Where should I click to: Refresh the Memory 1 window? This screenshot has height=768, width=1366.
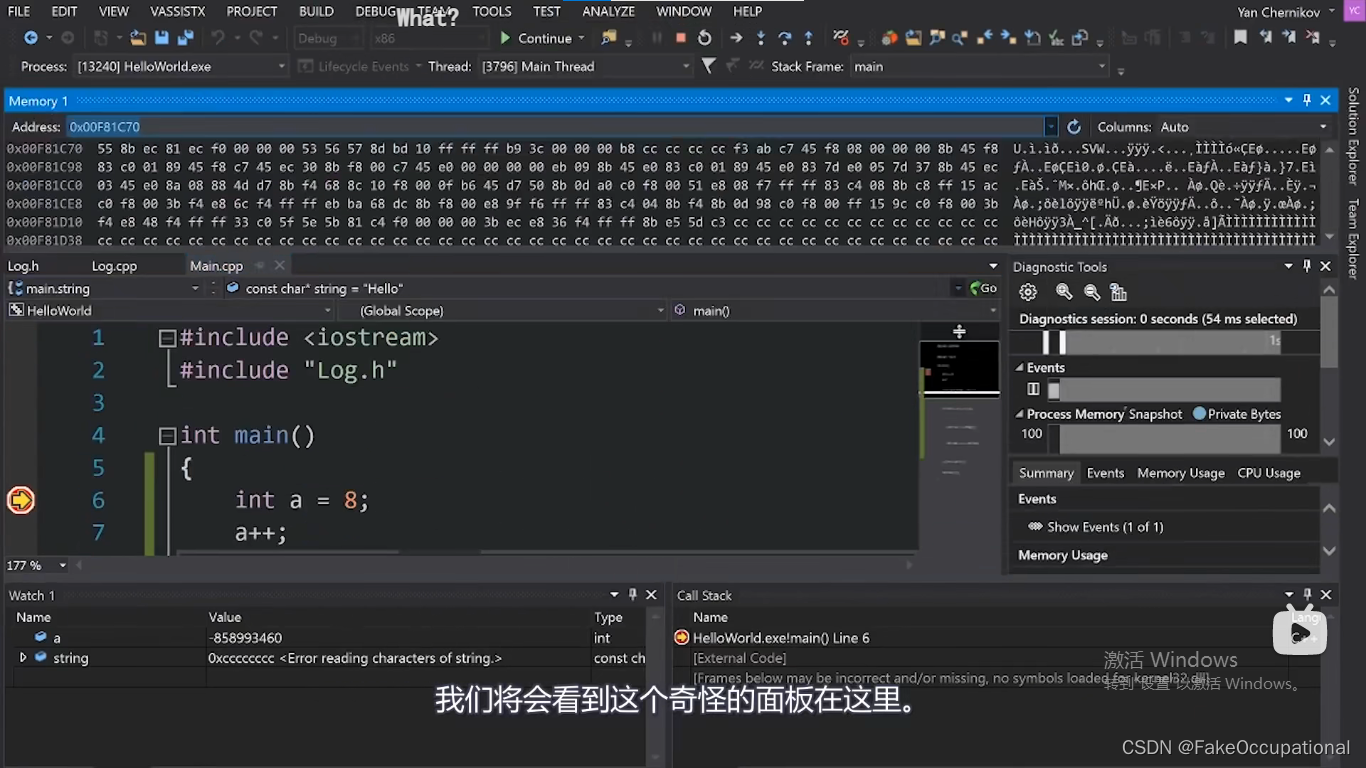[x=1074, y=127]
